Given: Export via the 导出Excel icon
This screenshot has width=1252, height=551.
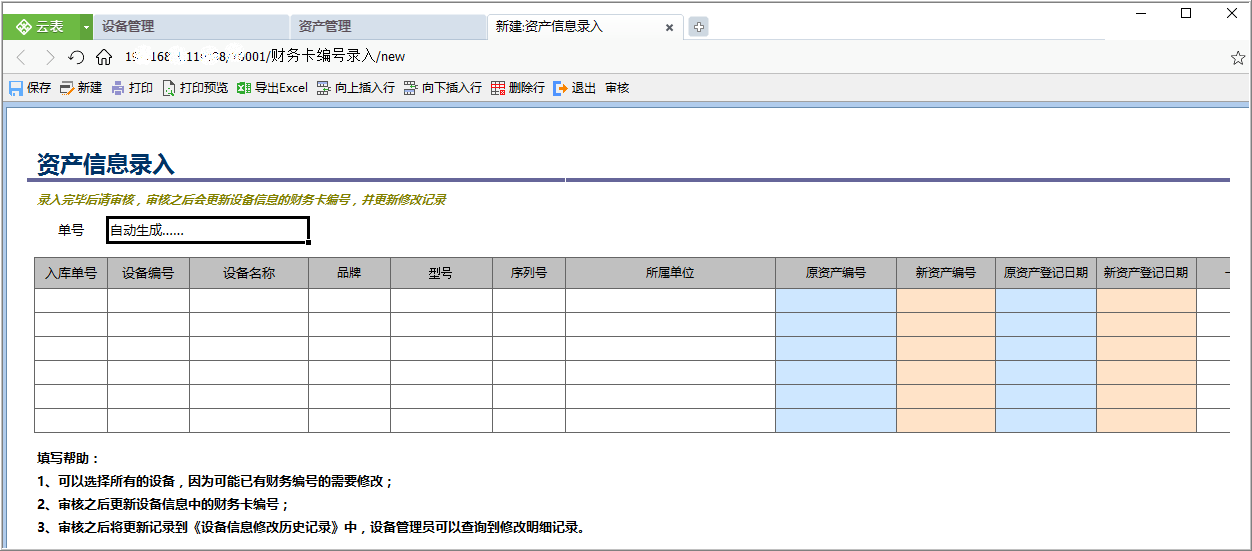Looking at the screenshot, I should [244, 88].
